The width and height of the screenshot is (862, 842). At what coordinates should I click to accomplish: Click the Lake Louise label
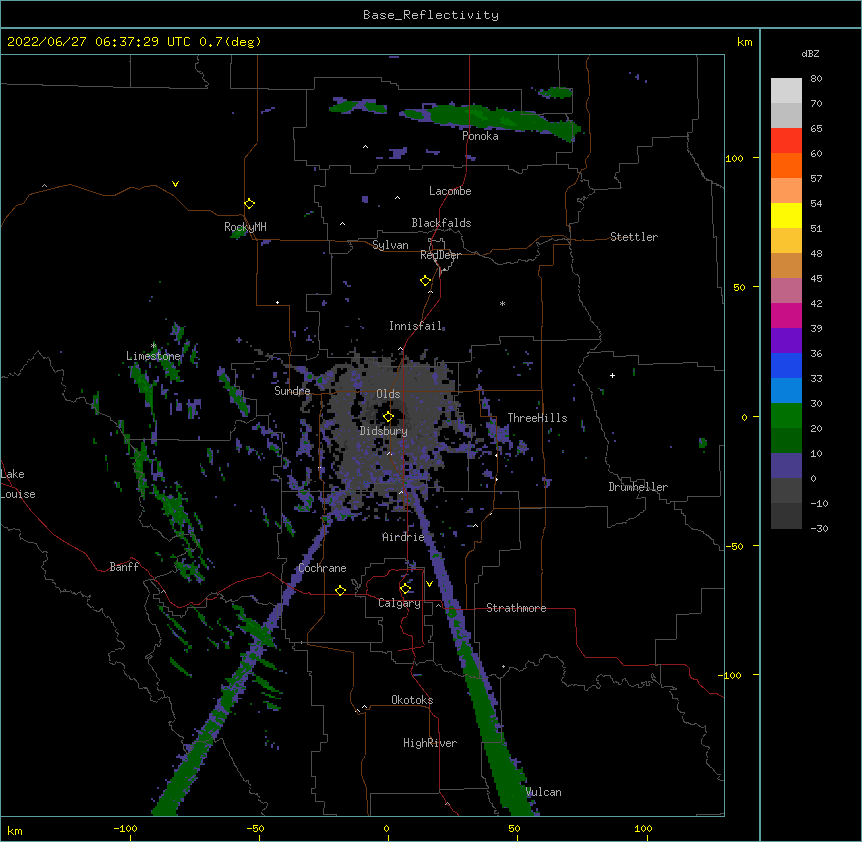coord(18,484)
